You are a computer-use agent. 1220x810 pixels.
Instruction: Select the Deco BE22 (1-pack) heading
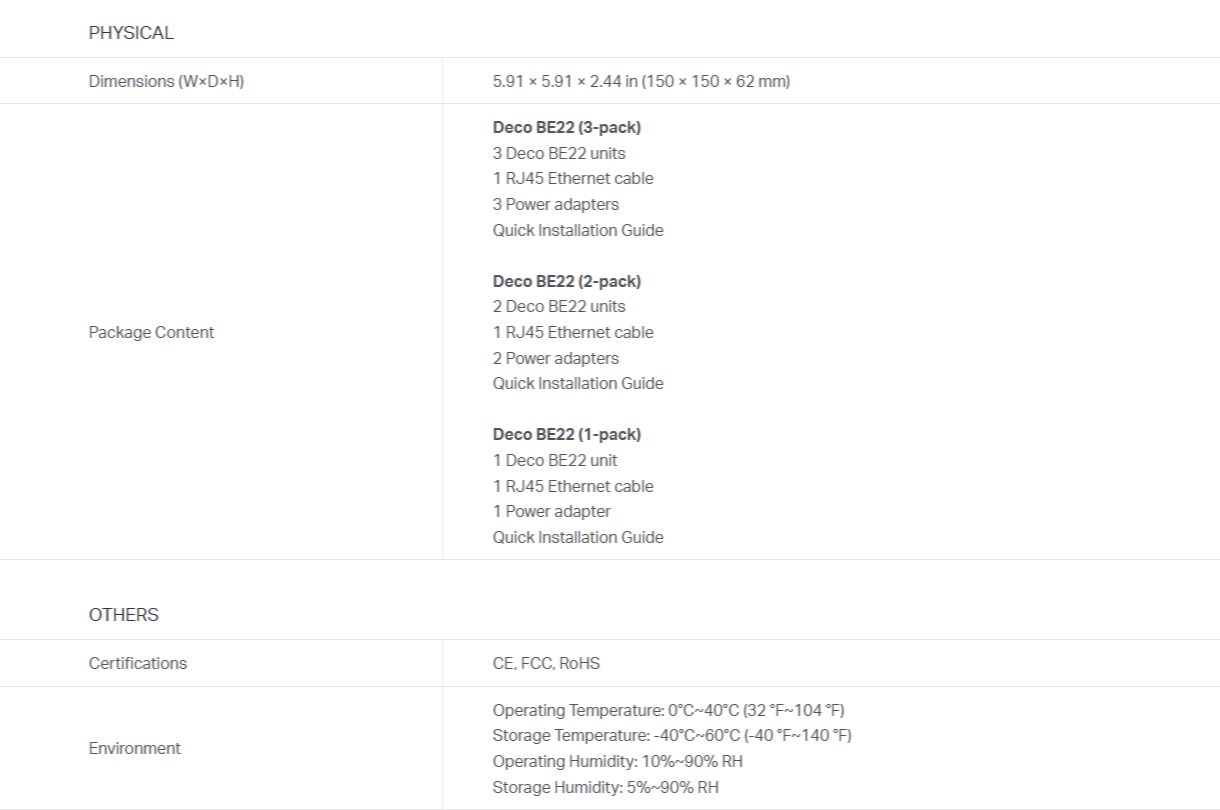(x=567, y=434)
